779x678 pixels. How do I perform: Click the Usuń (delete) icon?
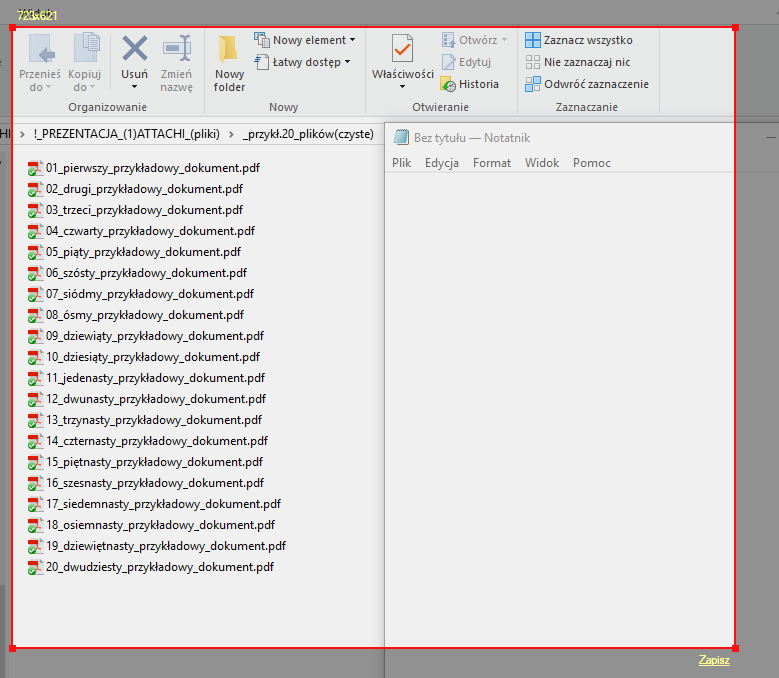[134, 50]
